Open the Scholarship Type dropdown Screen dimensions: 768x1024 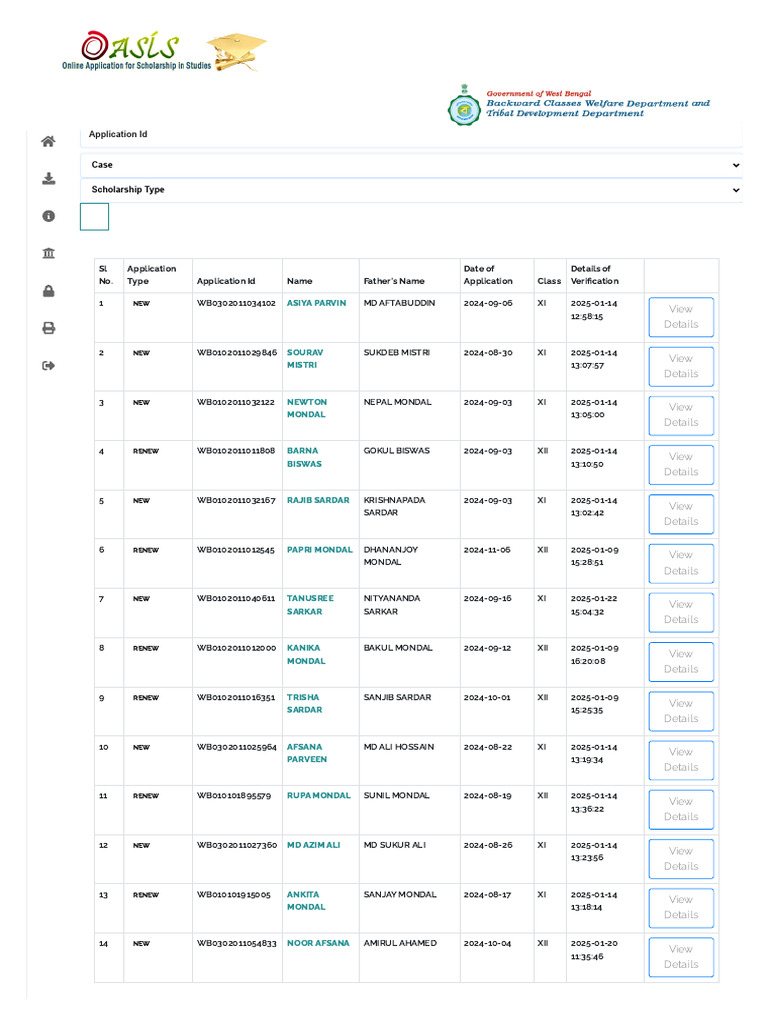click(x=411, y=190)
